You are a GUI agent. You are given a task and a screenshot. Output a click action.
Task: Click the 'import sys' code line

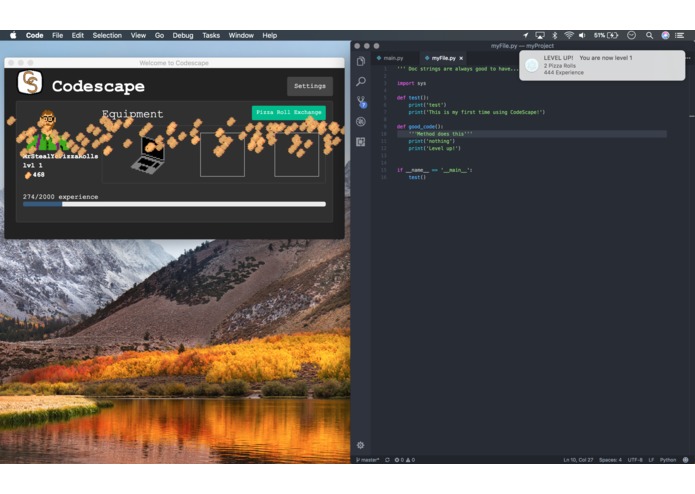[x=411, y=83]
